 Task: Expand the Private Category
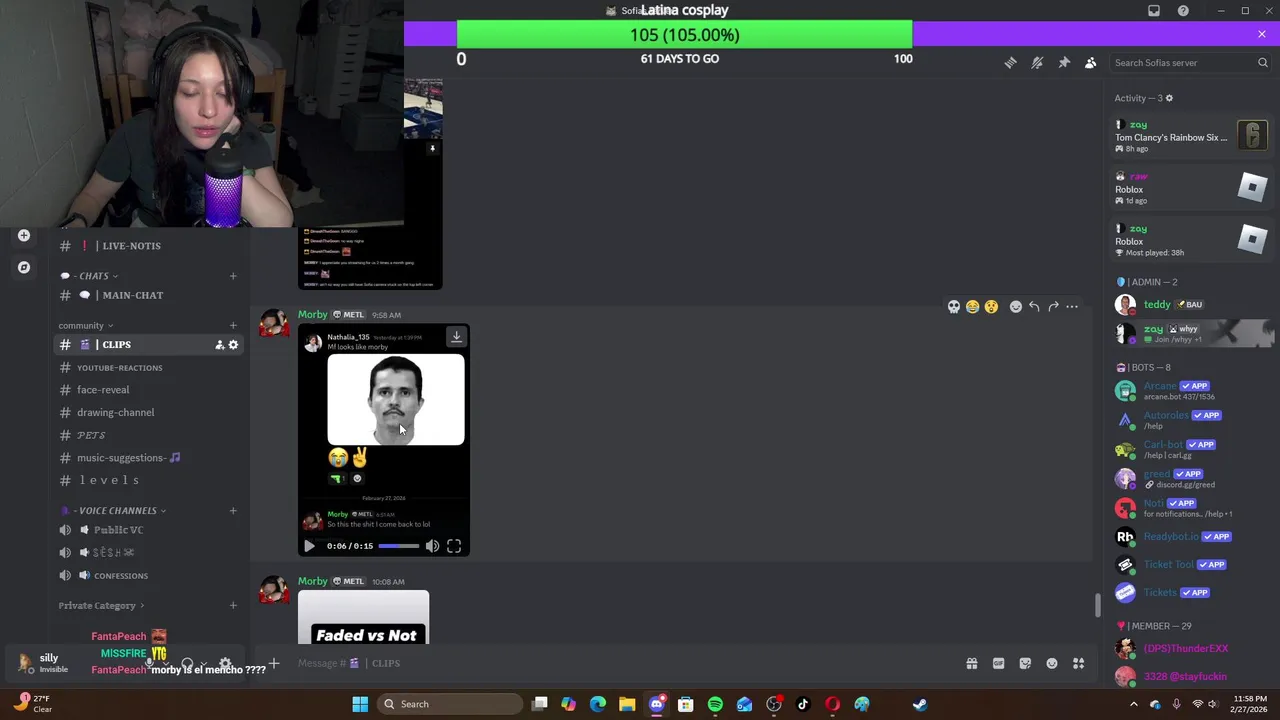point(101,606)
